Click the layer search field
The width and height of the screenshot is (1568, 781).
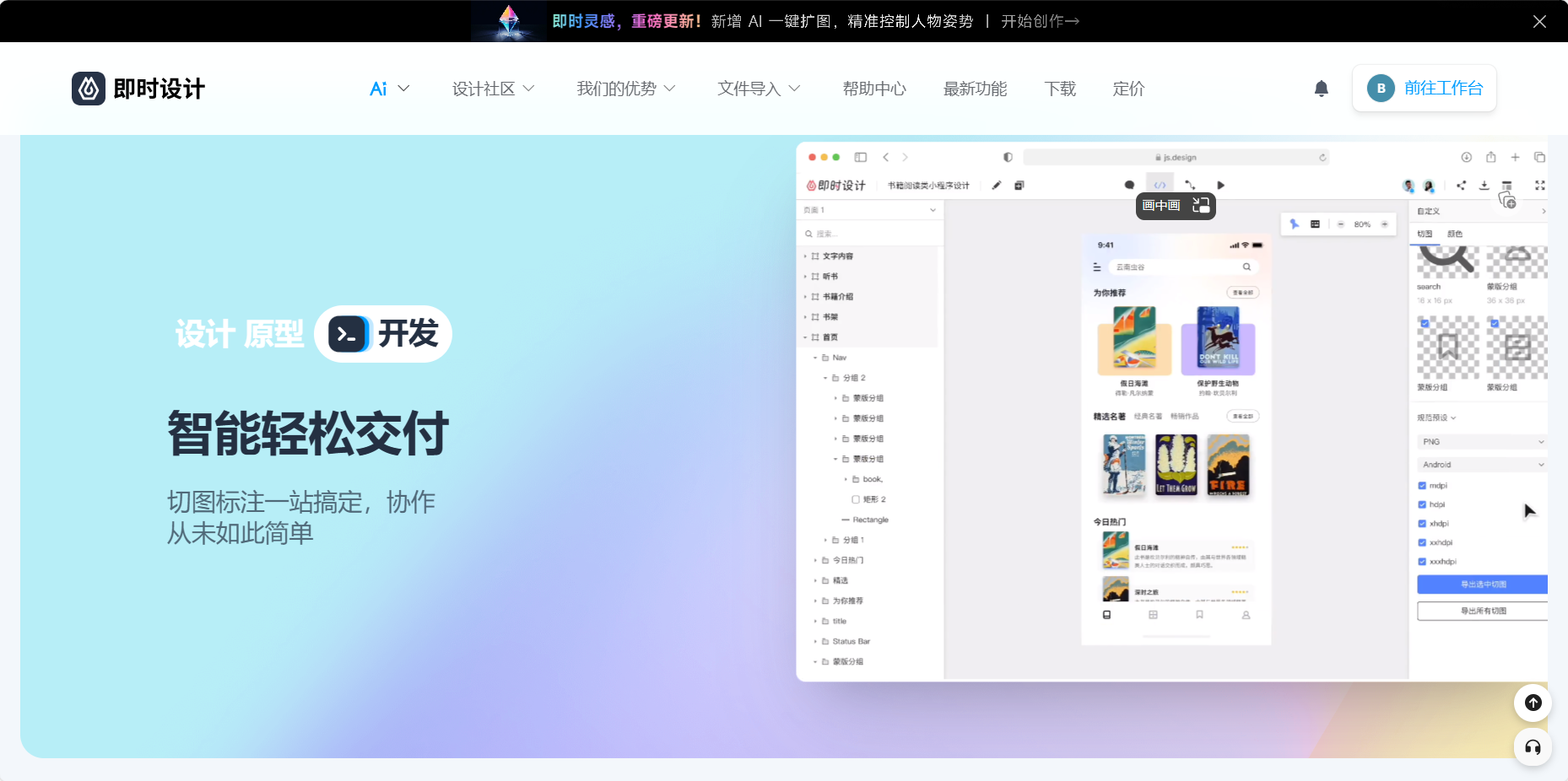coord(869,234)
